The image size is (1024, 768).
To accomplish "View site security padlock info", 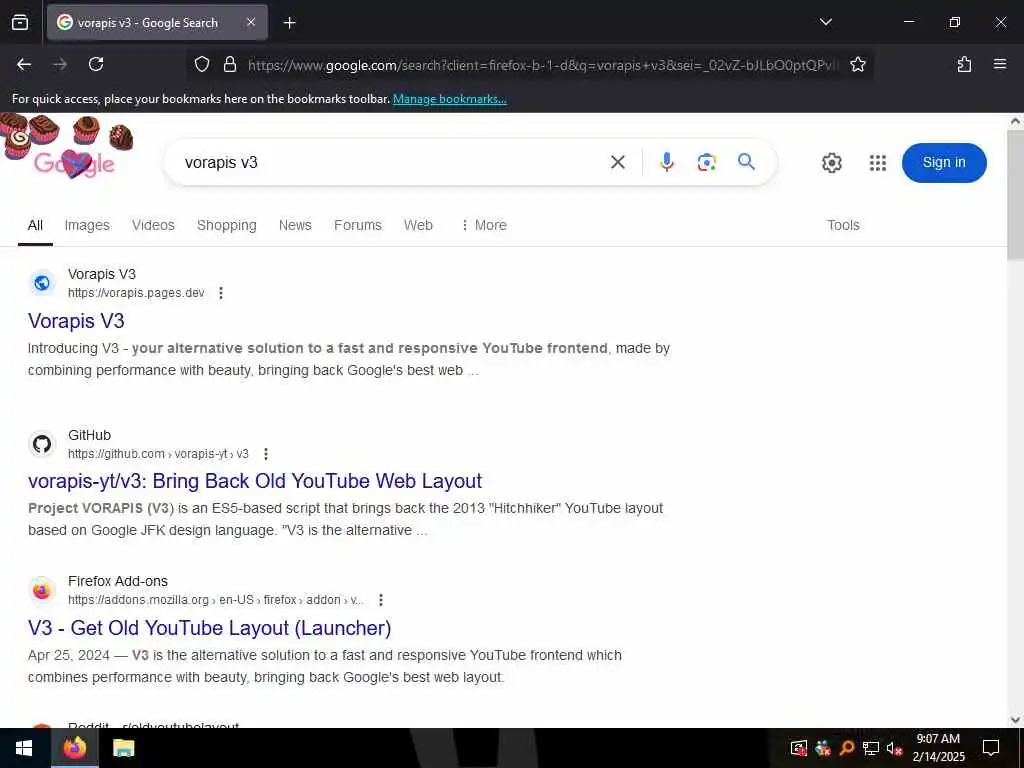I will pos(229,64).
